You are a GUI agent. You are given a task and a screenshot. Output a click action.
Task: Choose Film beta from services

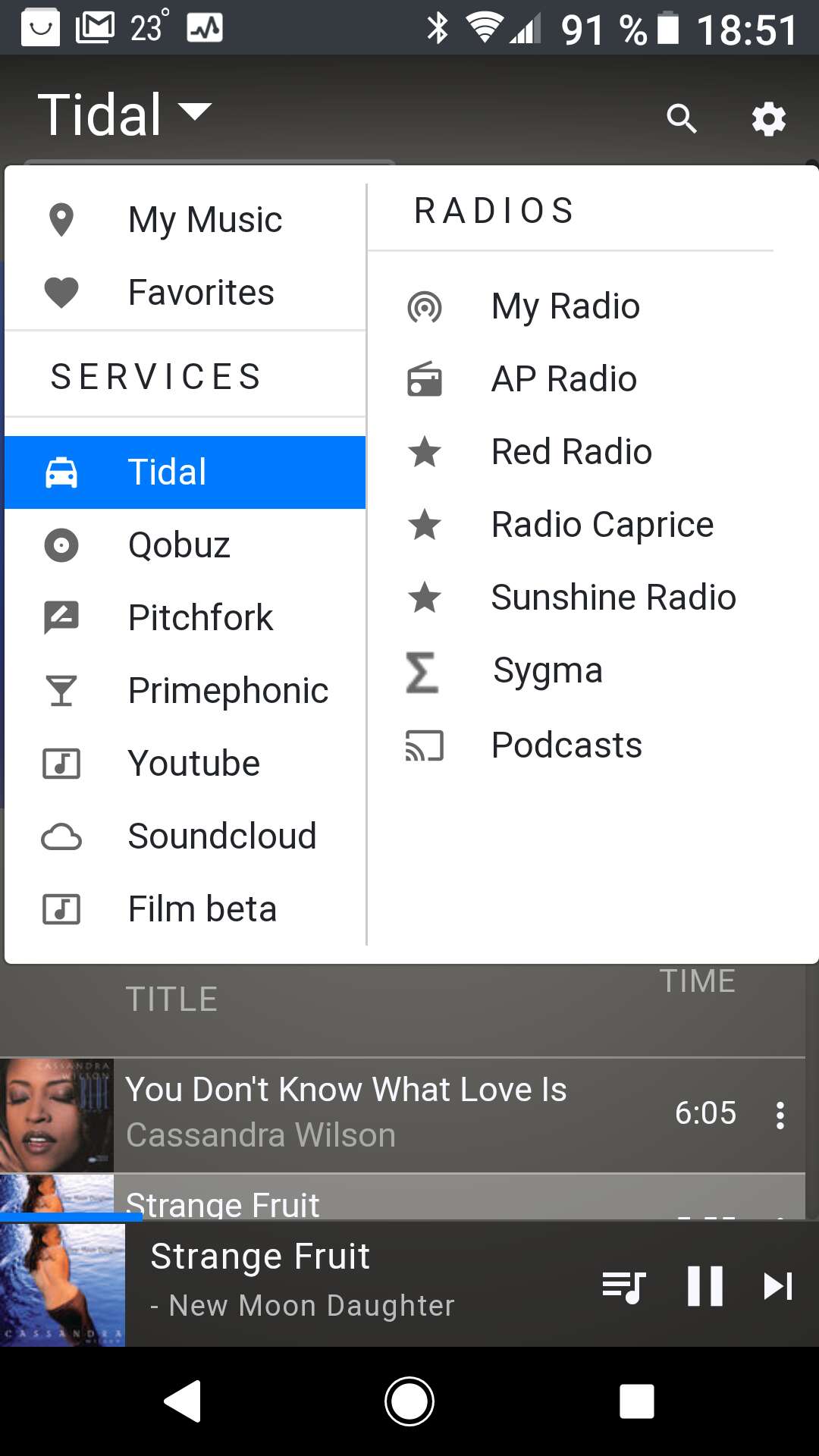point(185,909)
